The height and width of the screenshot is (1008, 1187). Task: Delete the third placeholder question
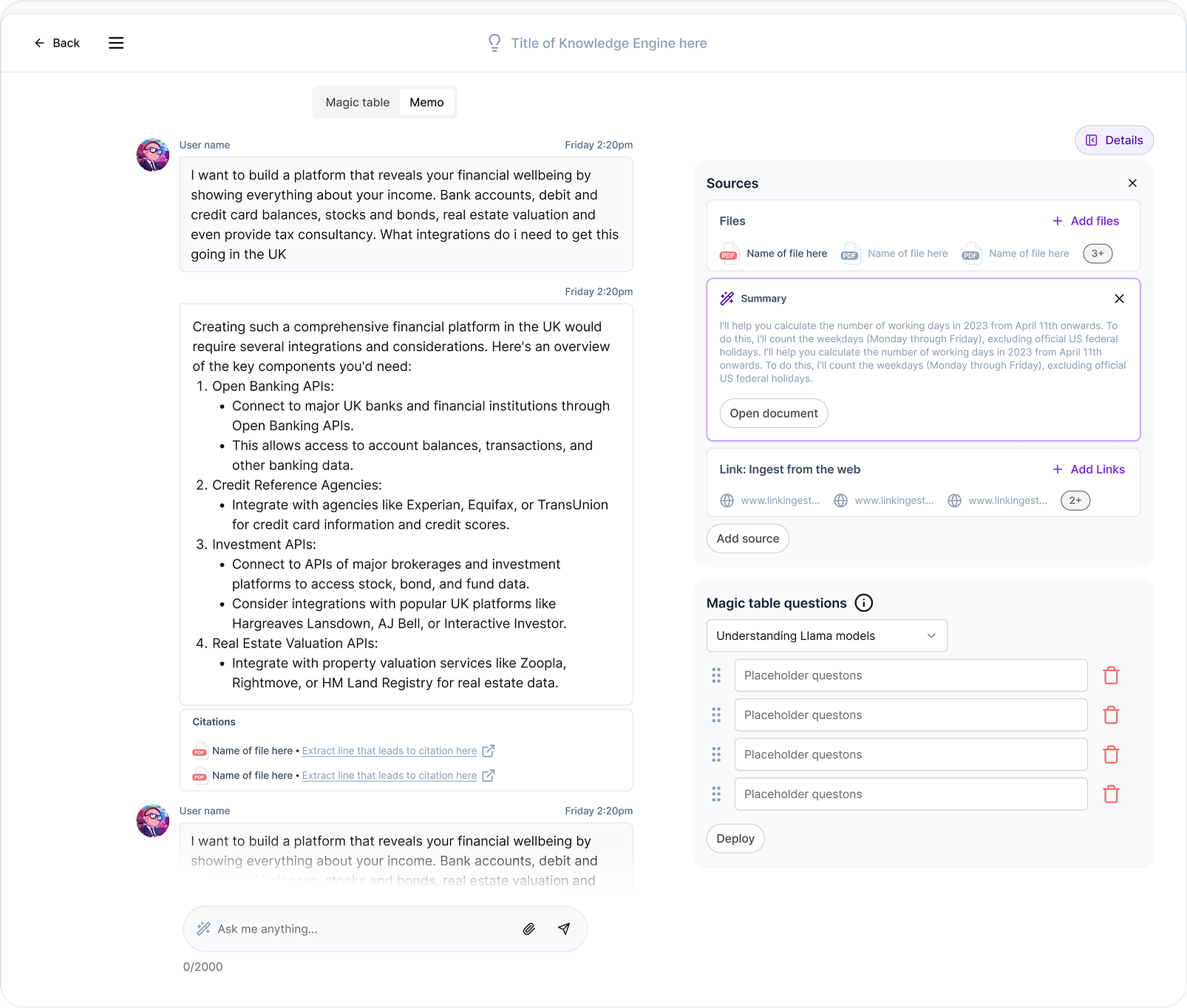click(x=1111, y=755)
